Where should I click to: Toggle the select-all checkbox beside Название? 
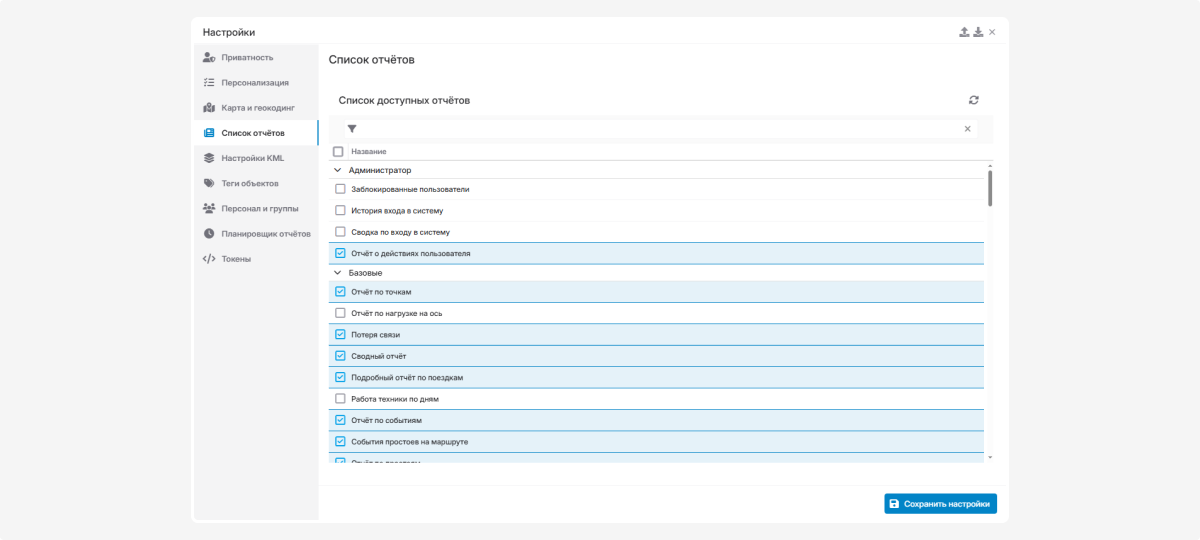338,152
